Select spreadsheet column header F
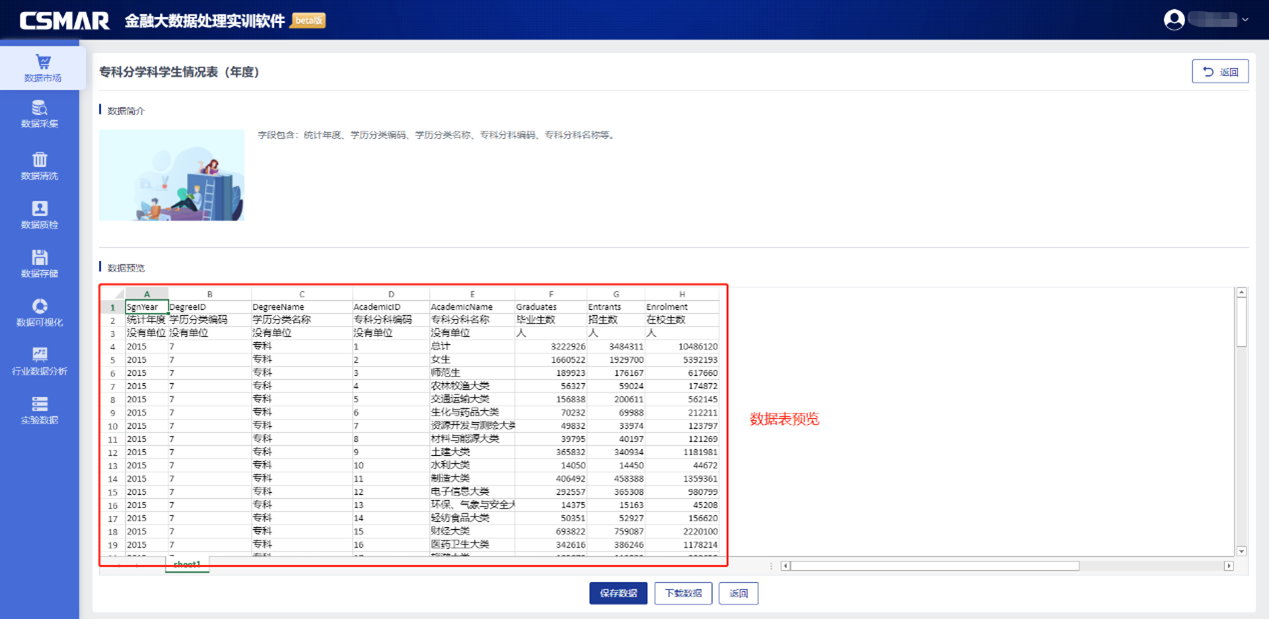The image size is (1269, 619). click(x=551, y=294)
